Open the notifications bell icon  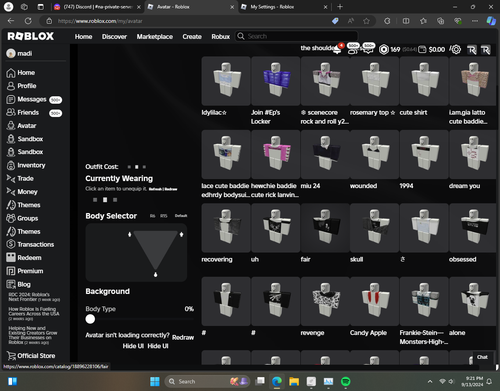click(x=337, y=49)
